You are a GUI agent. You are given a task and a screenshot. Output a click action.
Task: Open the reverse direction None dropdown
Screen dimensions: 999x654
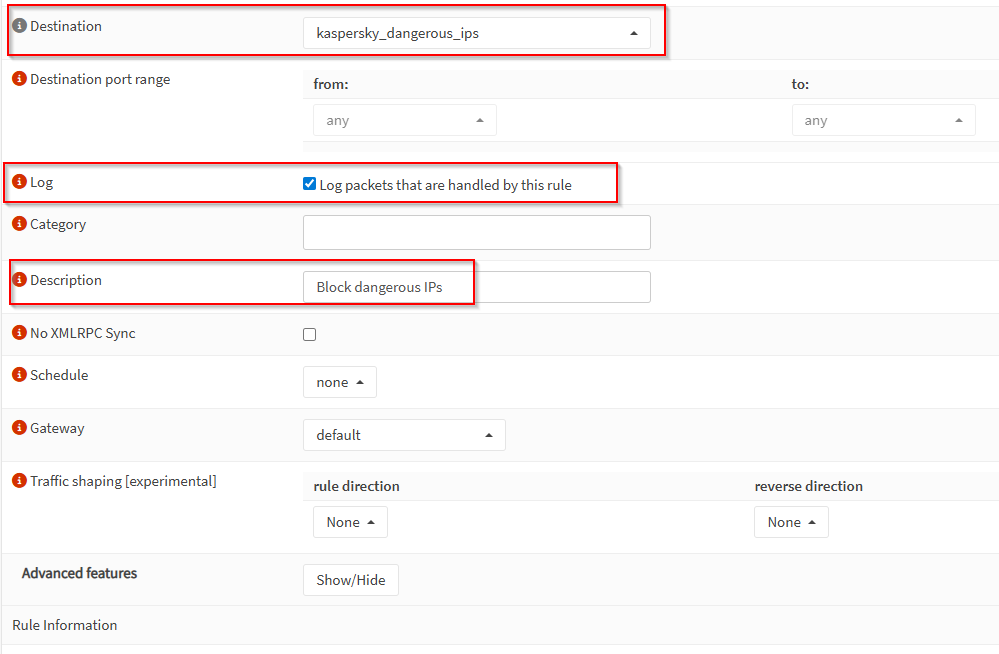pyautogui.click(x=791, y=522)
